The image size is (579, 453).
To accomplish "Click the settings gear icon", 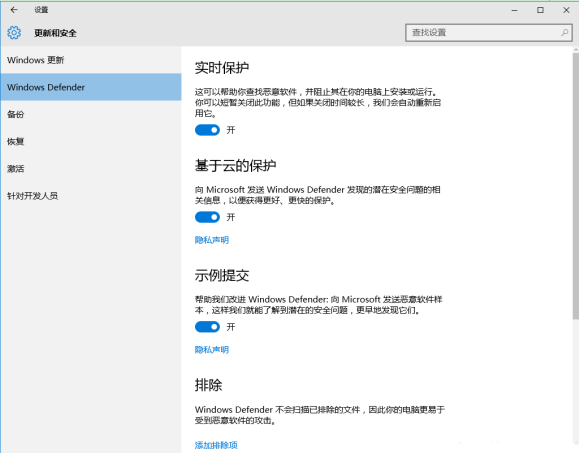I will coord(14,33).
